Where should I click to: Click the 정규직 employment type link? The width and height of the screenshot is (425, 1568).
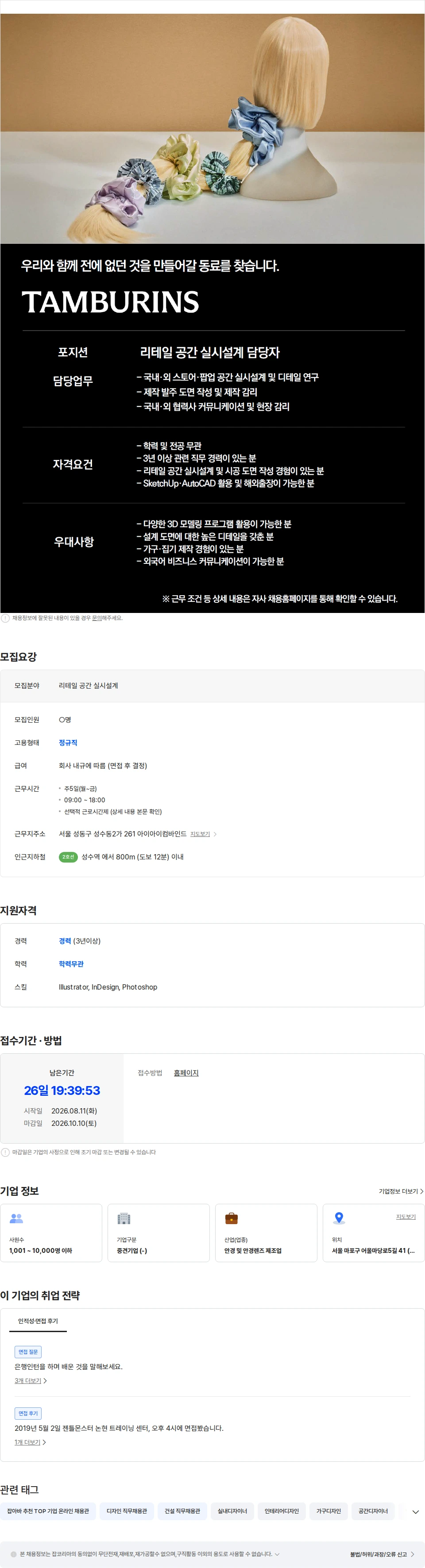pos(68,743)
